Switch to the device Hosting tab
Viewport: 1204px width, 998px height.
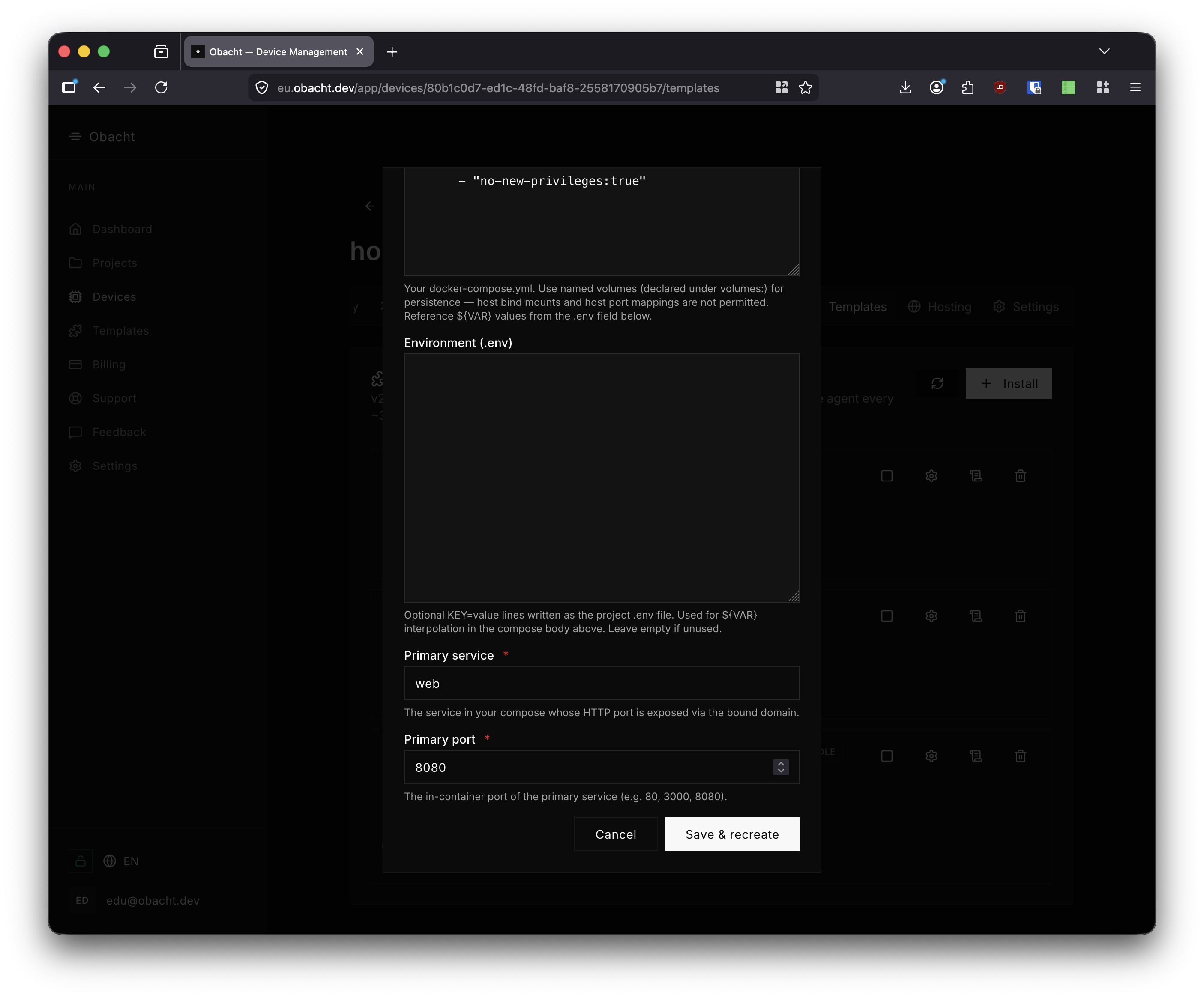coord(940,307)
